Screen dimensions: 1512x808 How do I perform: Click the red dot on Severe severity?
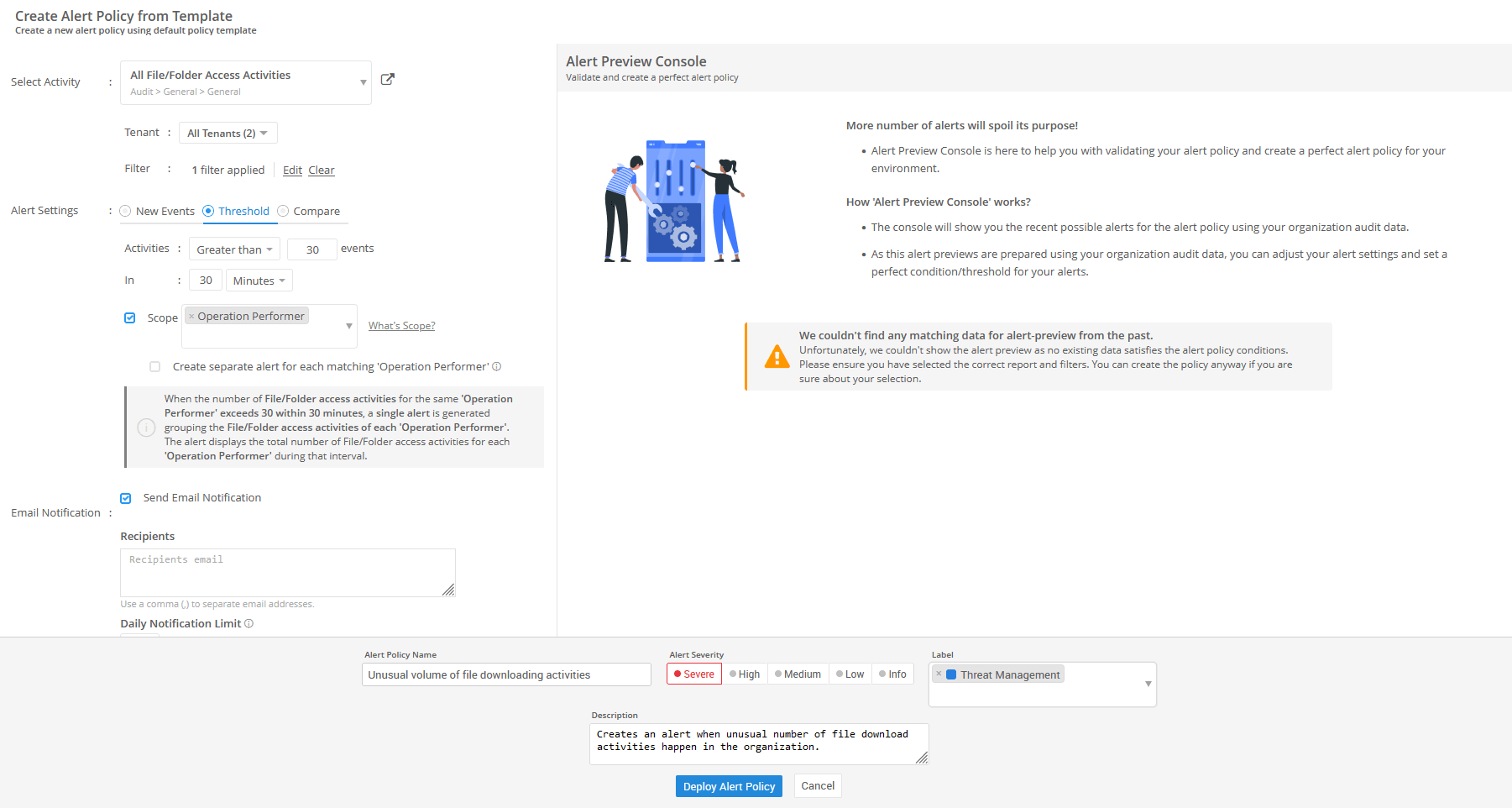pyautogui.click(x=678, y=674)
